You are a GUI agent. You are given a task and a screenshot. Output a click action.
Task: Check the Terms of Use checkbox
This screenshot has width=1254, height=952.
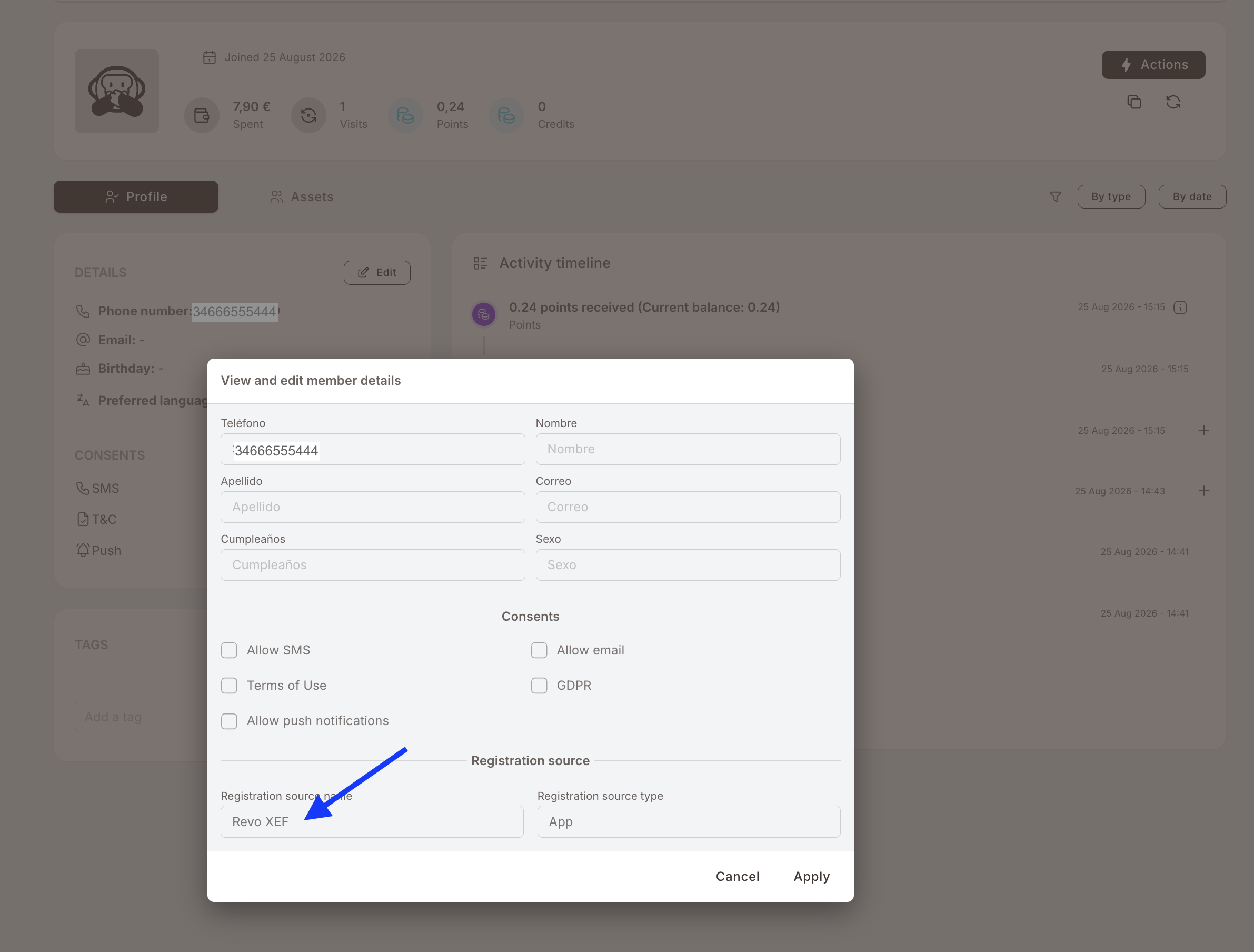(229, 686)
